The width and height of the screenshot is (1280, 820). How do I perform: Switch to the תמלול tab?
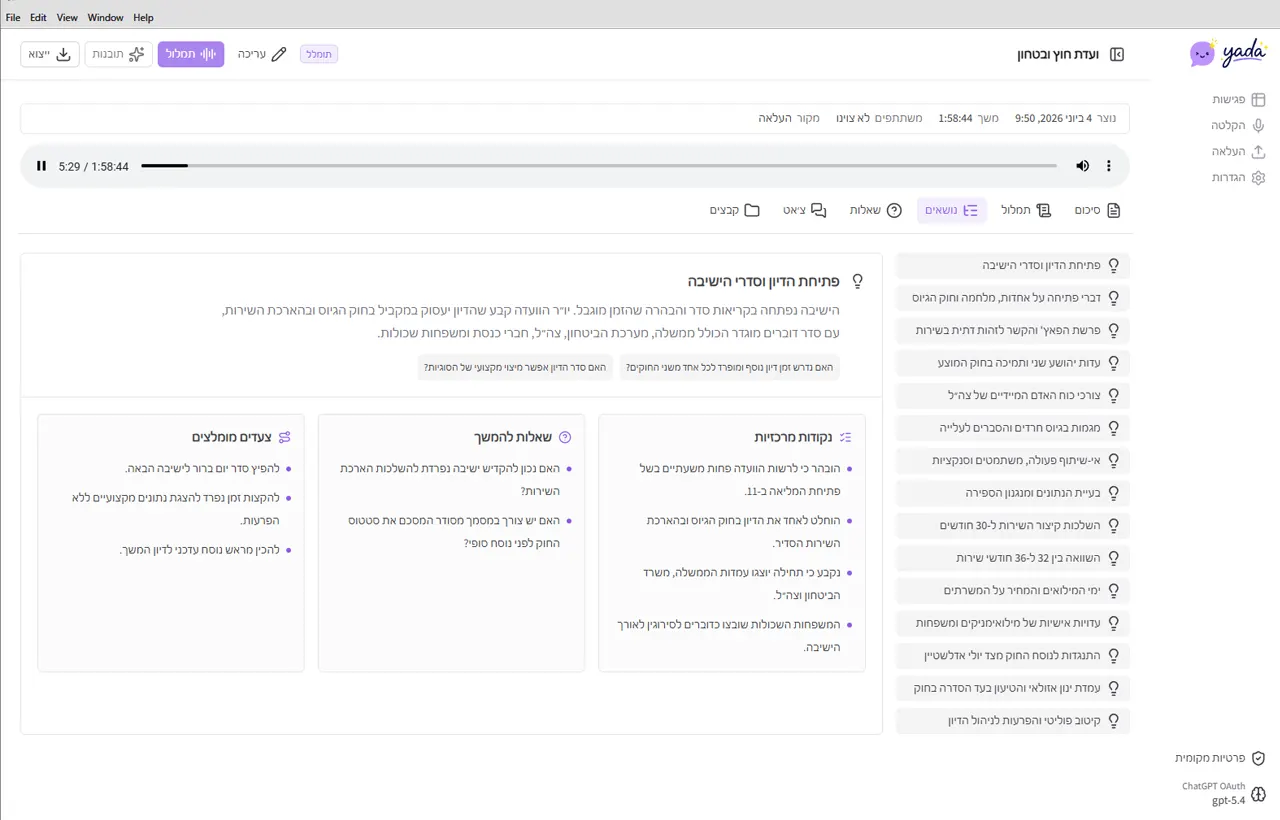1026,210
